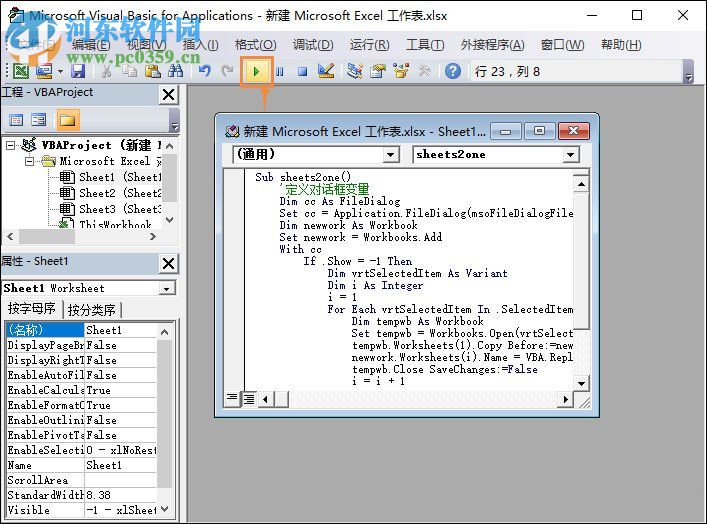Open the 工具(T) menu
The height and width of the screenshot is (524, 707).
[424, 45]
